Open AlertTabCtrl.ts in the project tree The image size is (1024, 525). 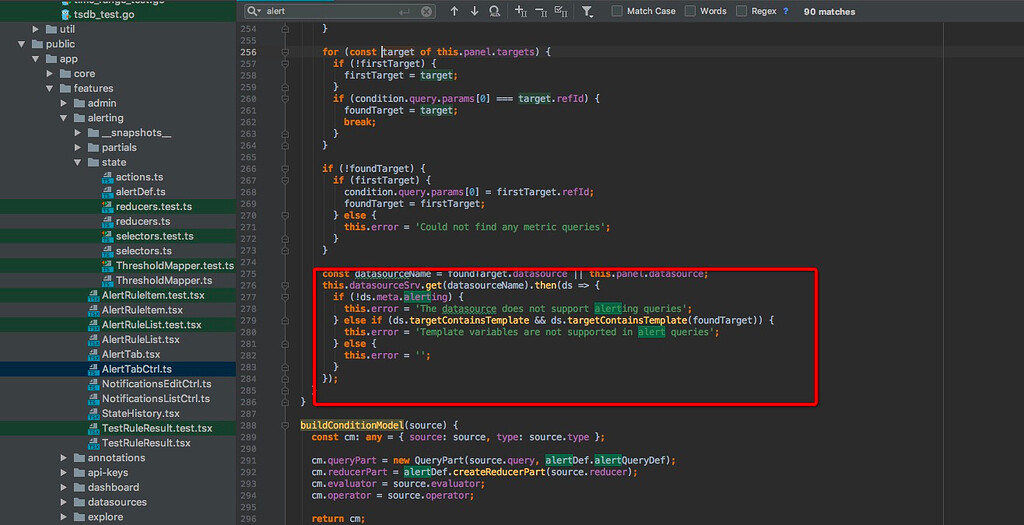(136, 369)
